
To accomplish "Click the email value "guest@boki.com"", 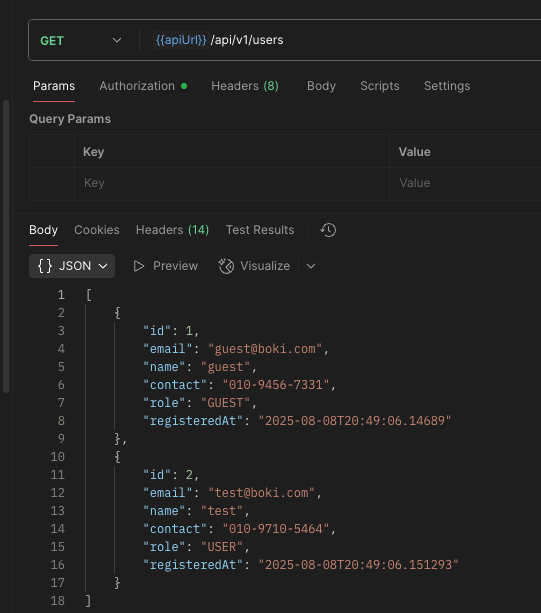I will coord(265,349).
